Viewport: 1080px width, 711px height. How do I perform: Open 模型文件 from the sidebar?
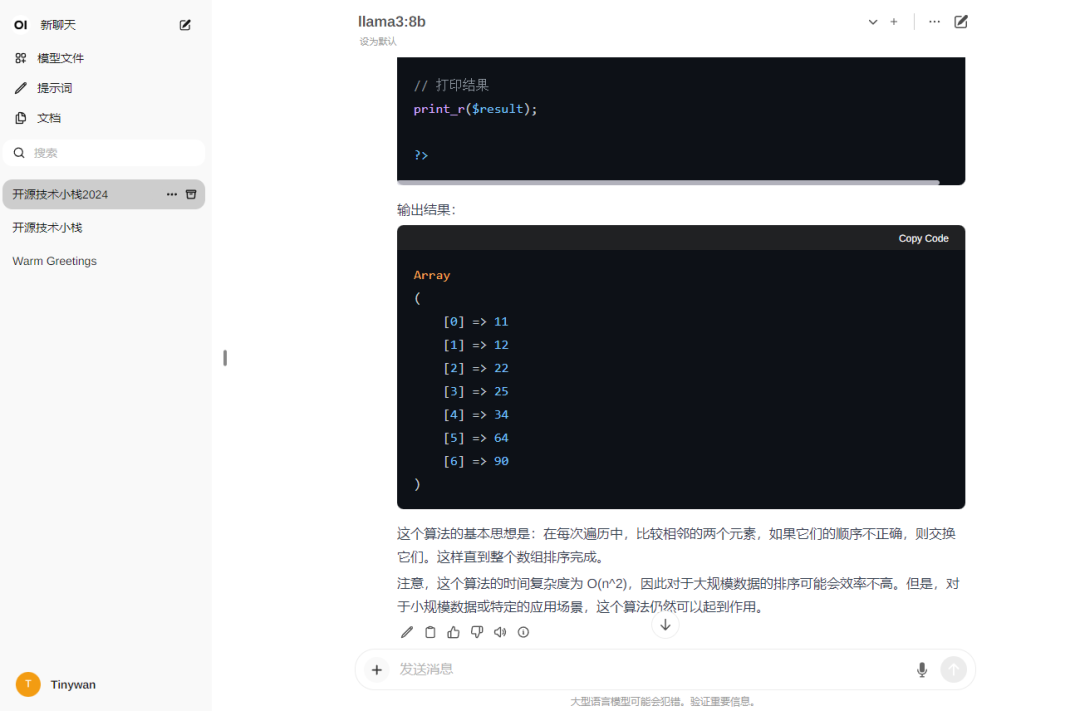pos(60,57)
